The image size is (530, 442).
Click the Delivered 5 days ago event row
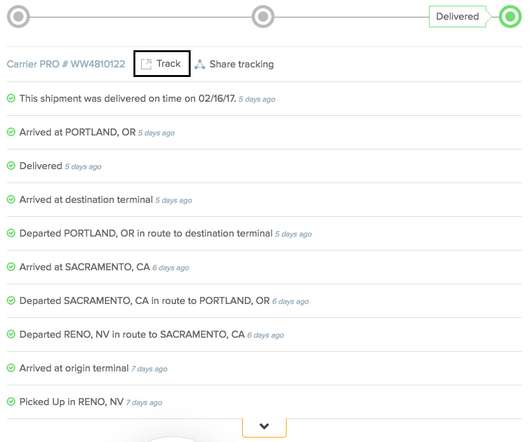coord(264,166)
